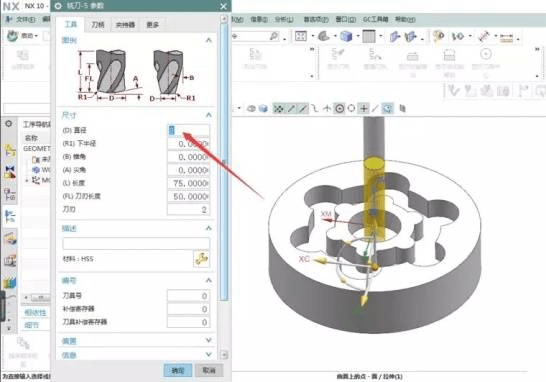This screenshot has height=382, width=546.
Task: Click the (L) 长度 input field
Action: [188, 183]
